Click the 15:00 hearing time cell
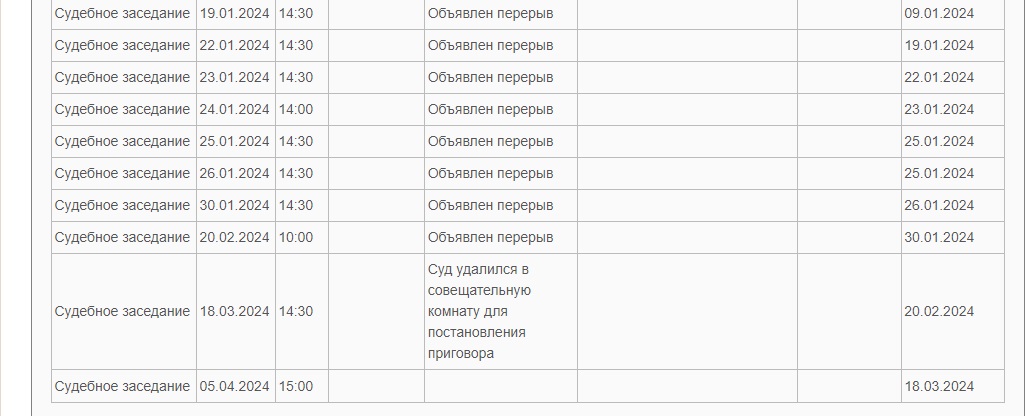 coord(296,387)
